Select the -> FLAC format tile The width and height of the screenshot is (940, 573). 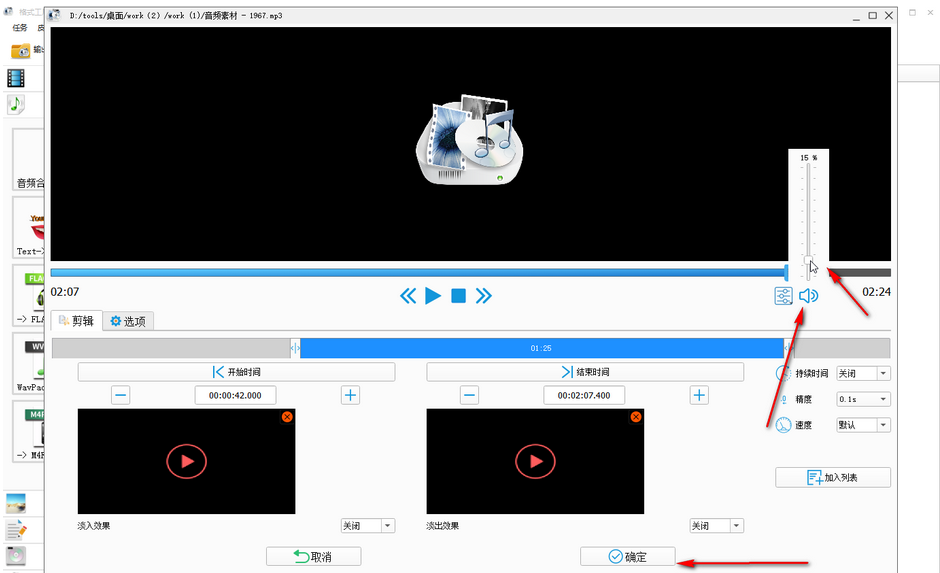29,296
